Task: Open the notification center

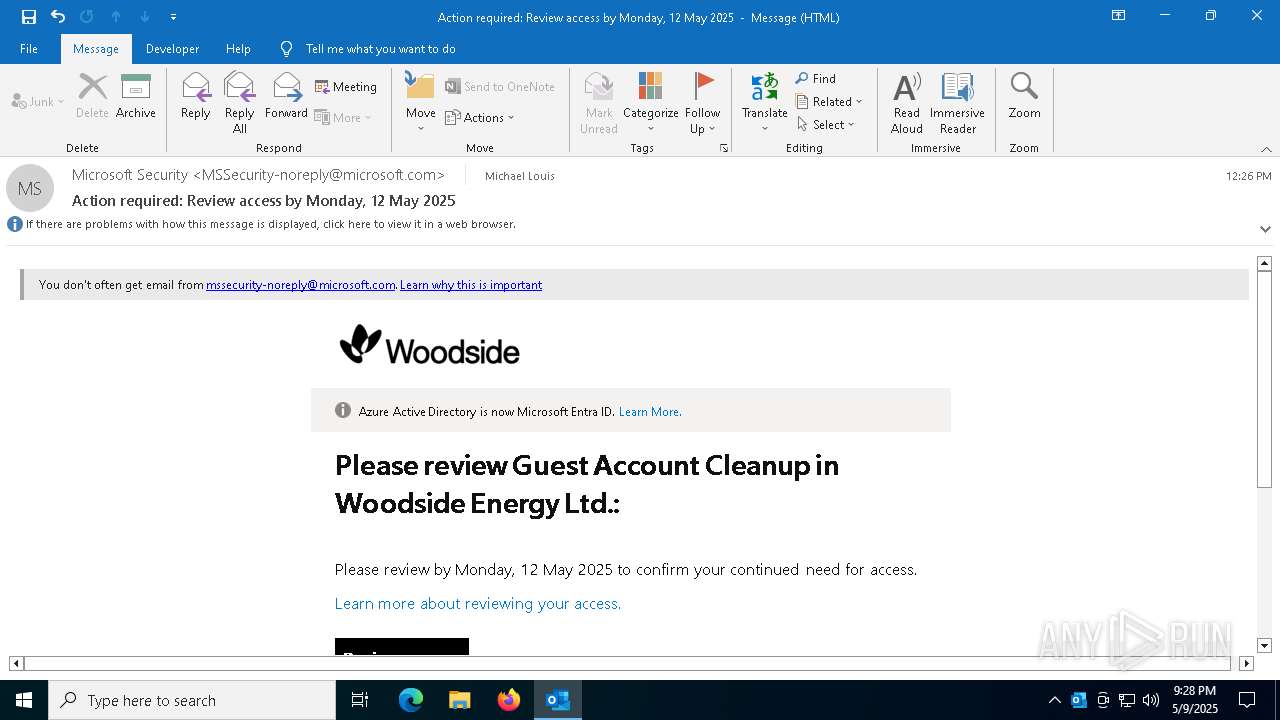Action: (1247, 700)
